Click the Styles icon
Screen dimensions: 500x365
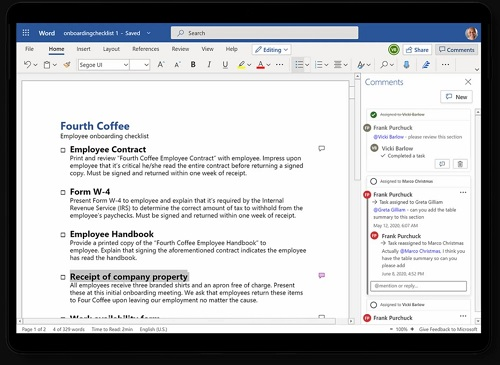click(361, 65)
